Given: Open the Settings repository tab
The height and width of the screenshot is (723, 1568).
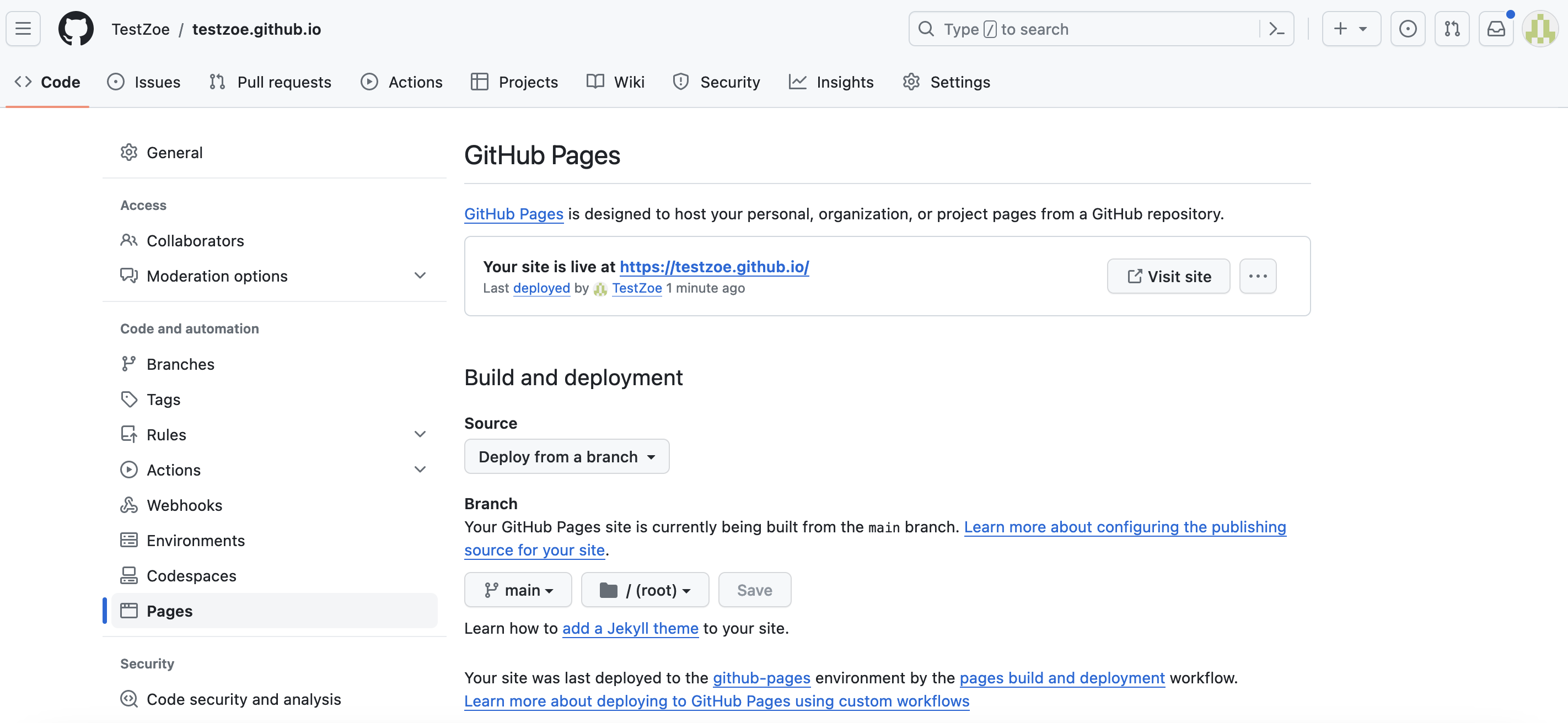Looking at the screenshot, I should click(x=947, y=82).
